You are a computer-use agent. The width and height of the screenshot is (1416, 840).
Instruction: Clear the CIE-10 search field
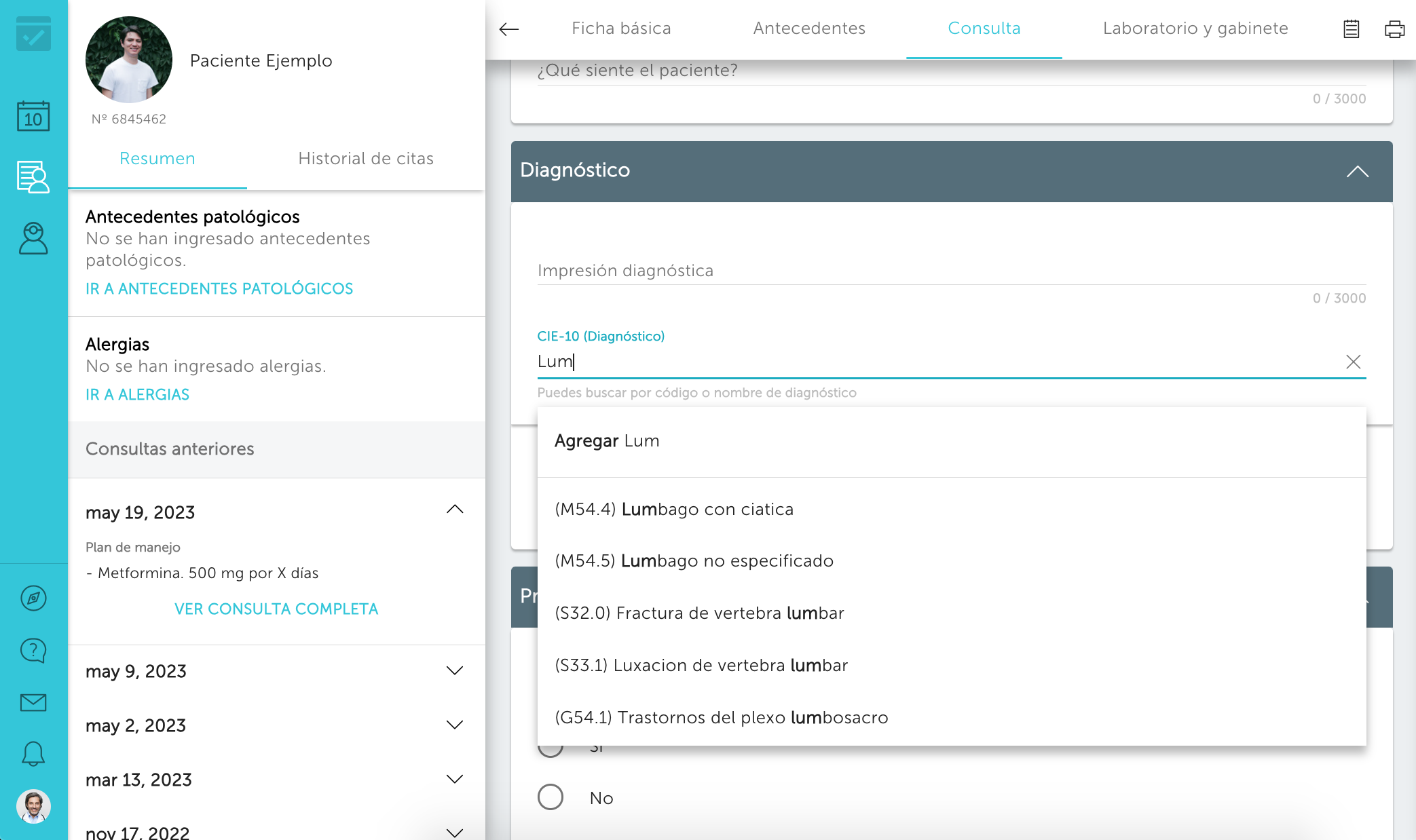(1353, 362)
